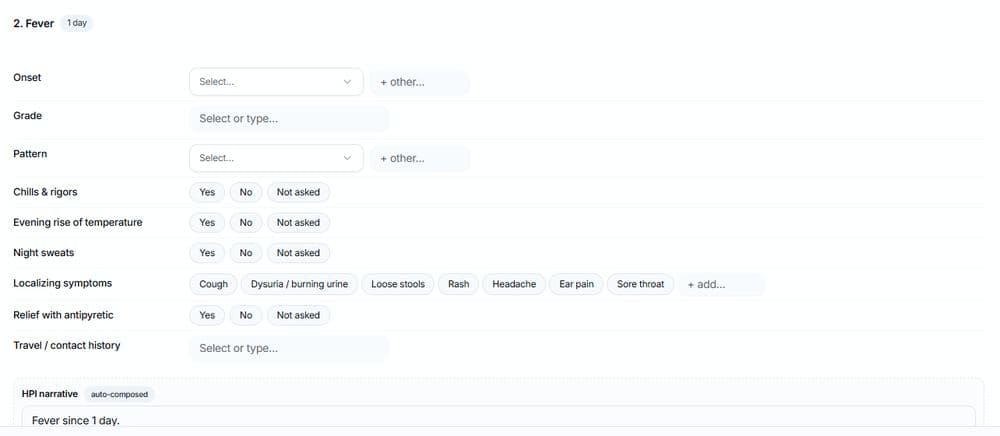Viewport: 1000px width, 436px height.
Task: Click the Pattern '+ other...' field
Action: (x=420, y=159)
